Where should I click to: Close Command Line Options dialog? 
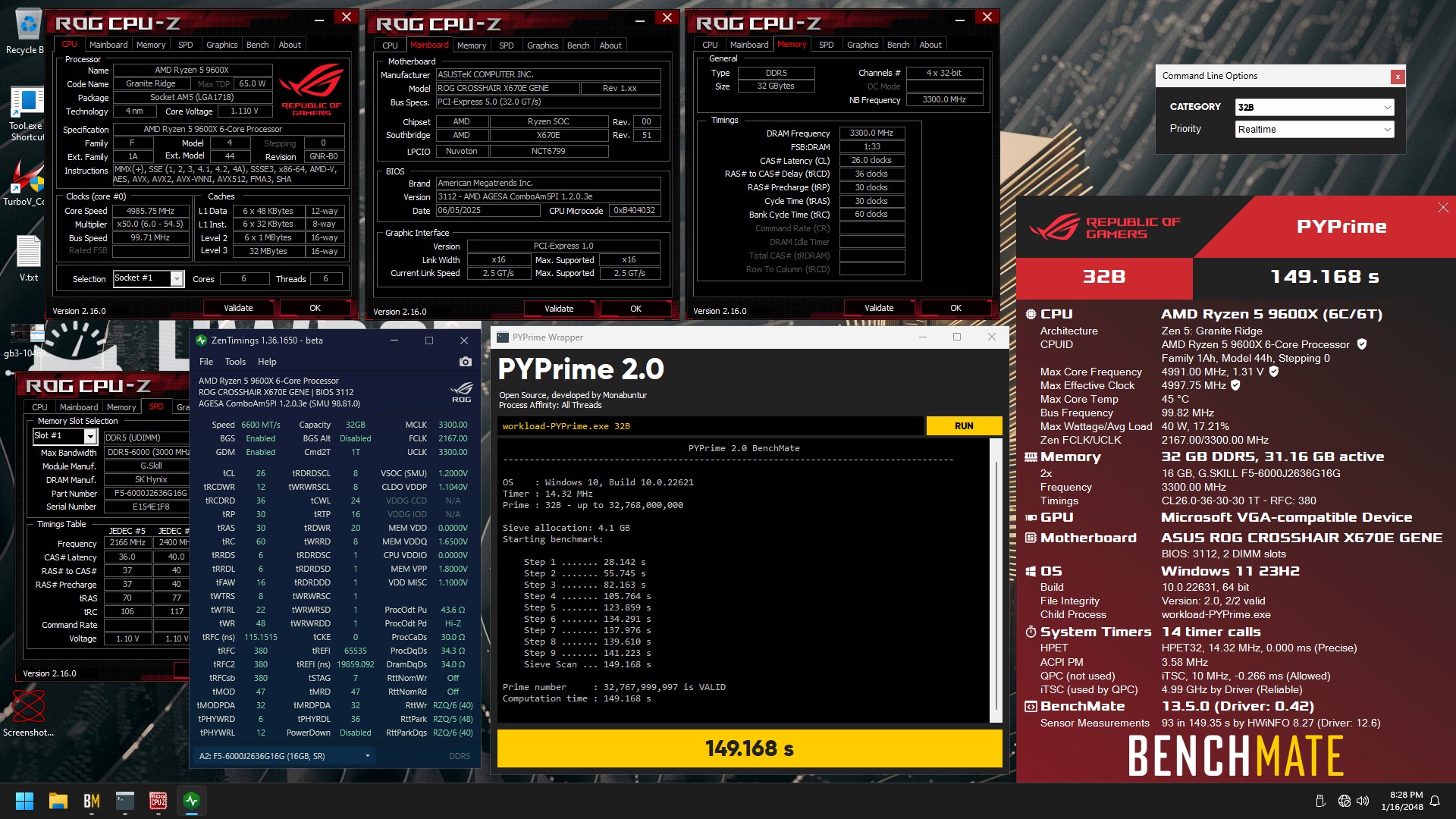pos(1398,76)
